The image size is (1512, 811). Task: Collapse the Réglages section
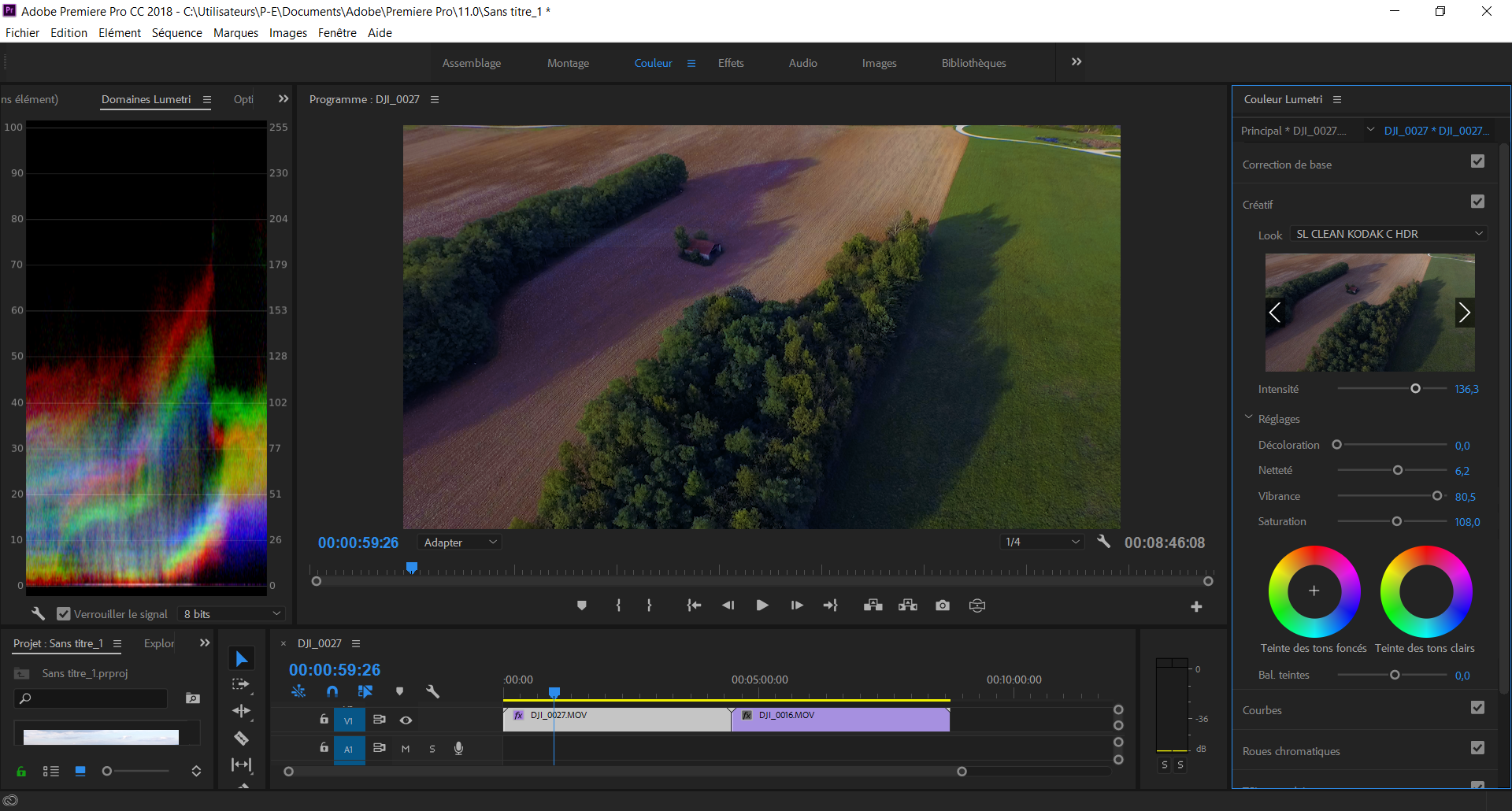1248,418
